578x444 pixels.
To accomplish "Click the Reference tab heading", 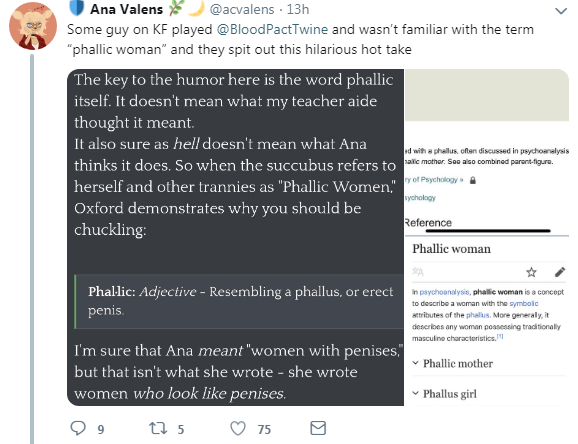I will 428,223.
